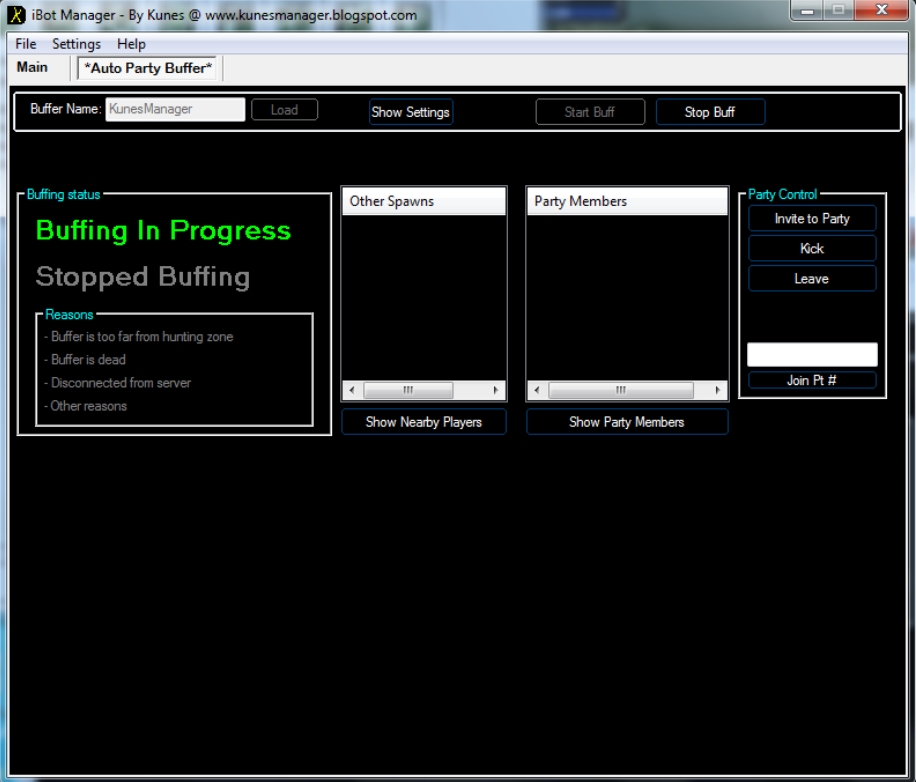The width and height of the screenshot is (916, 782).
Task: Open the Help menu
Action: (131, 44)
